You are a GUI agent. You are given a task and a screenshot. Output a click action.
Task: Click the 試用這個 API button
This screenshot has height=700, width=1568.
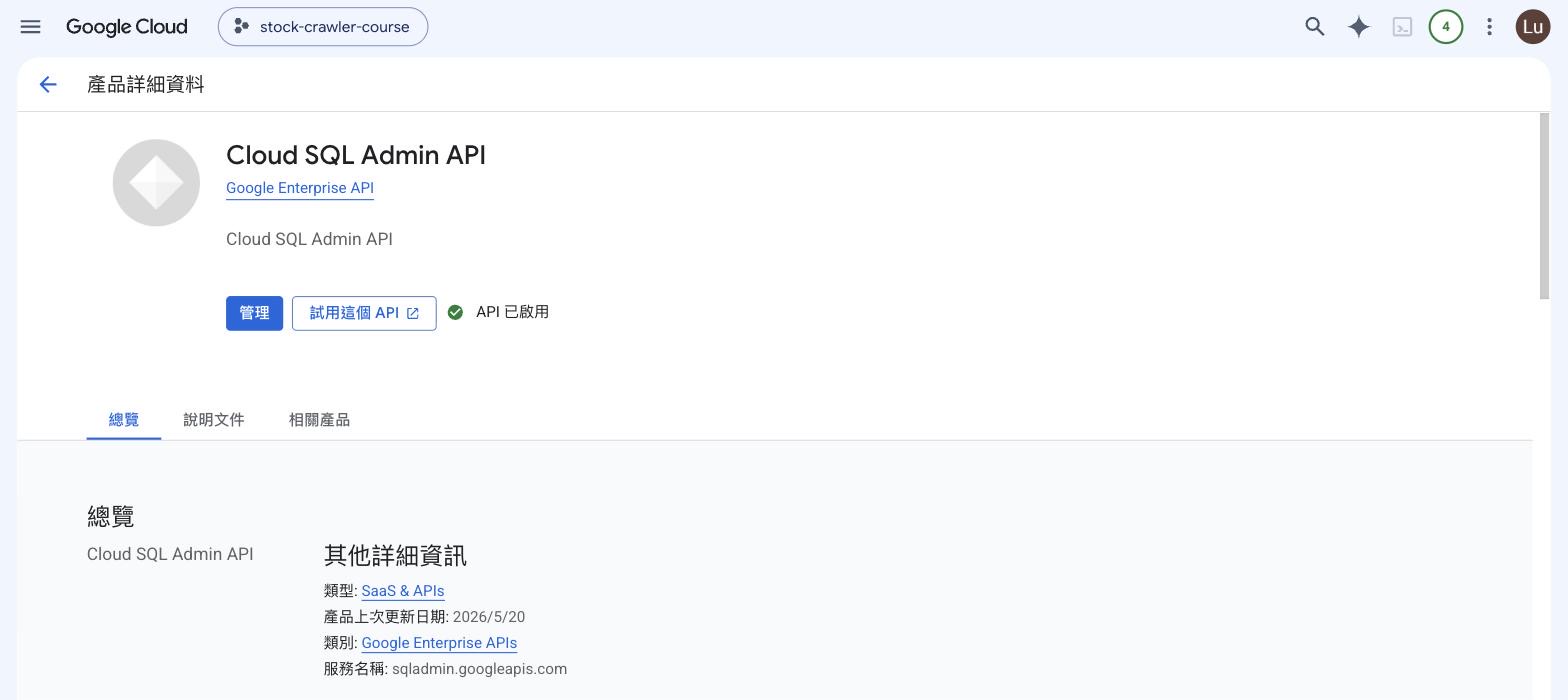coord(364,313)
